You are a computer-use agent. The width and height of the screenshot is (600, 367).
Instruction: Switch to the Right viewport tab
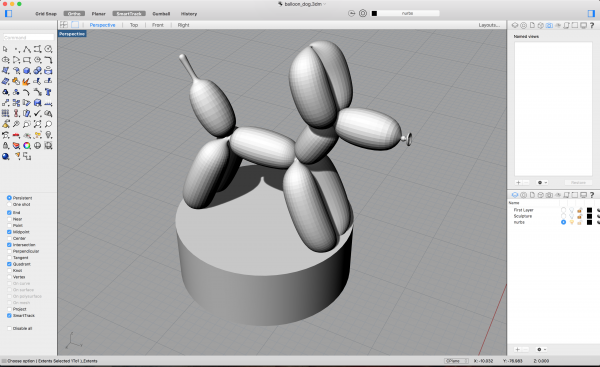click(183, 25)
